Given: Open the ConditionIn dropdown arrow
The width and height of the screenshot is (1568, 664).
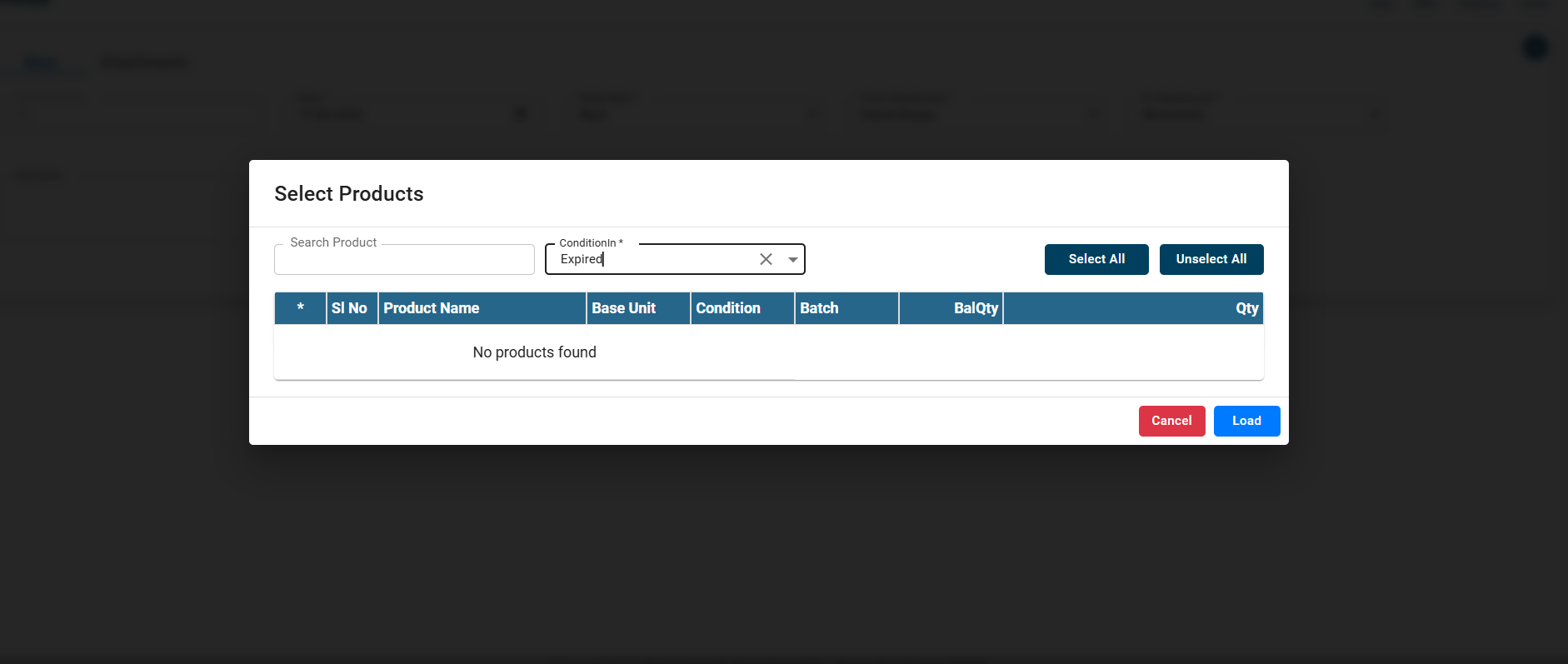Looking at the screenshot, I should click(x=792, y=259).
